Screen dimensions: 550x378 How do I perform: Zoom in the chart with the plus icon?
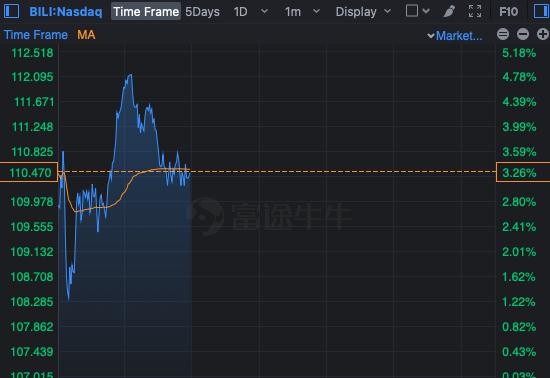(x=543, y=34)
